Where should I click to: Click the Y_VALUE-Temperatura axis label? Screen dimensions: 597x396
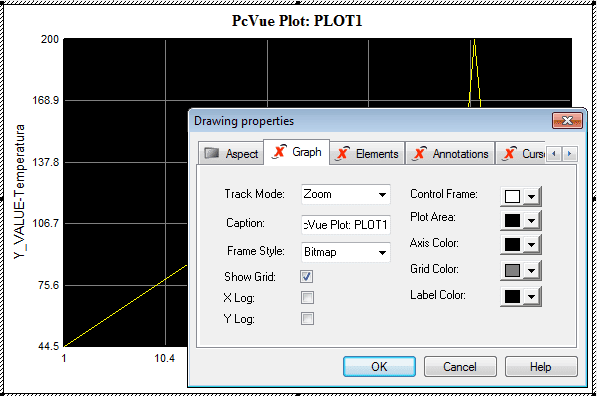point(19,192)
